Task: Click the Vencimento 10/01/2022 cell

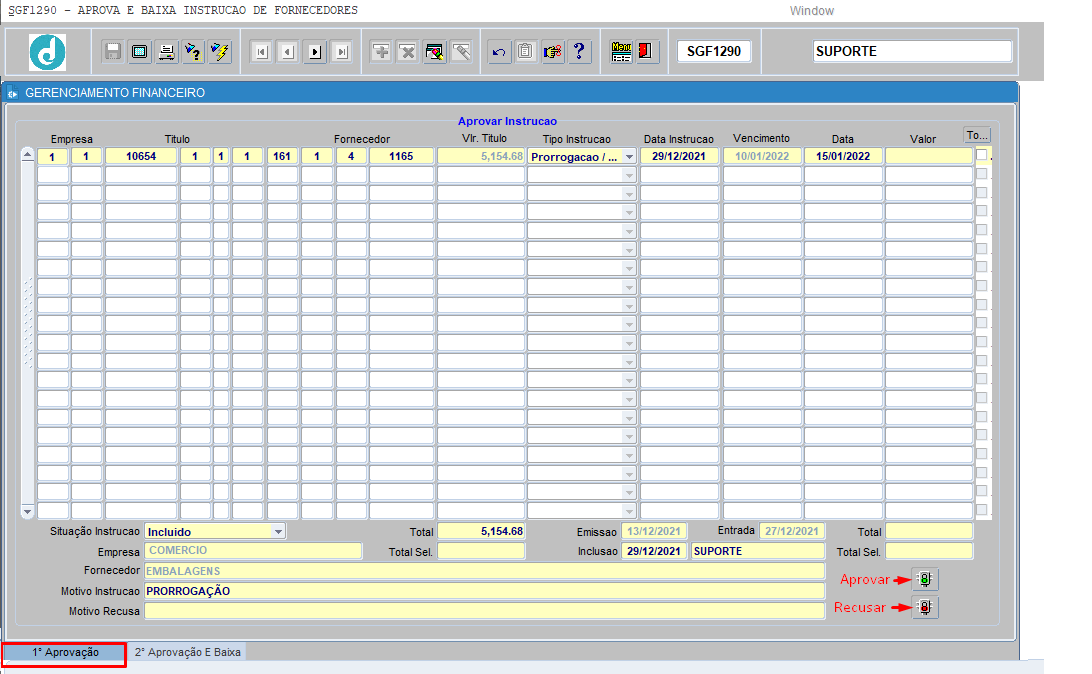Action: point(762,156)
